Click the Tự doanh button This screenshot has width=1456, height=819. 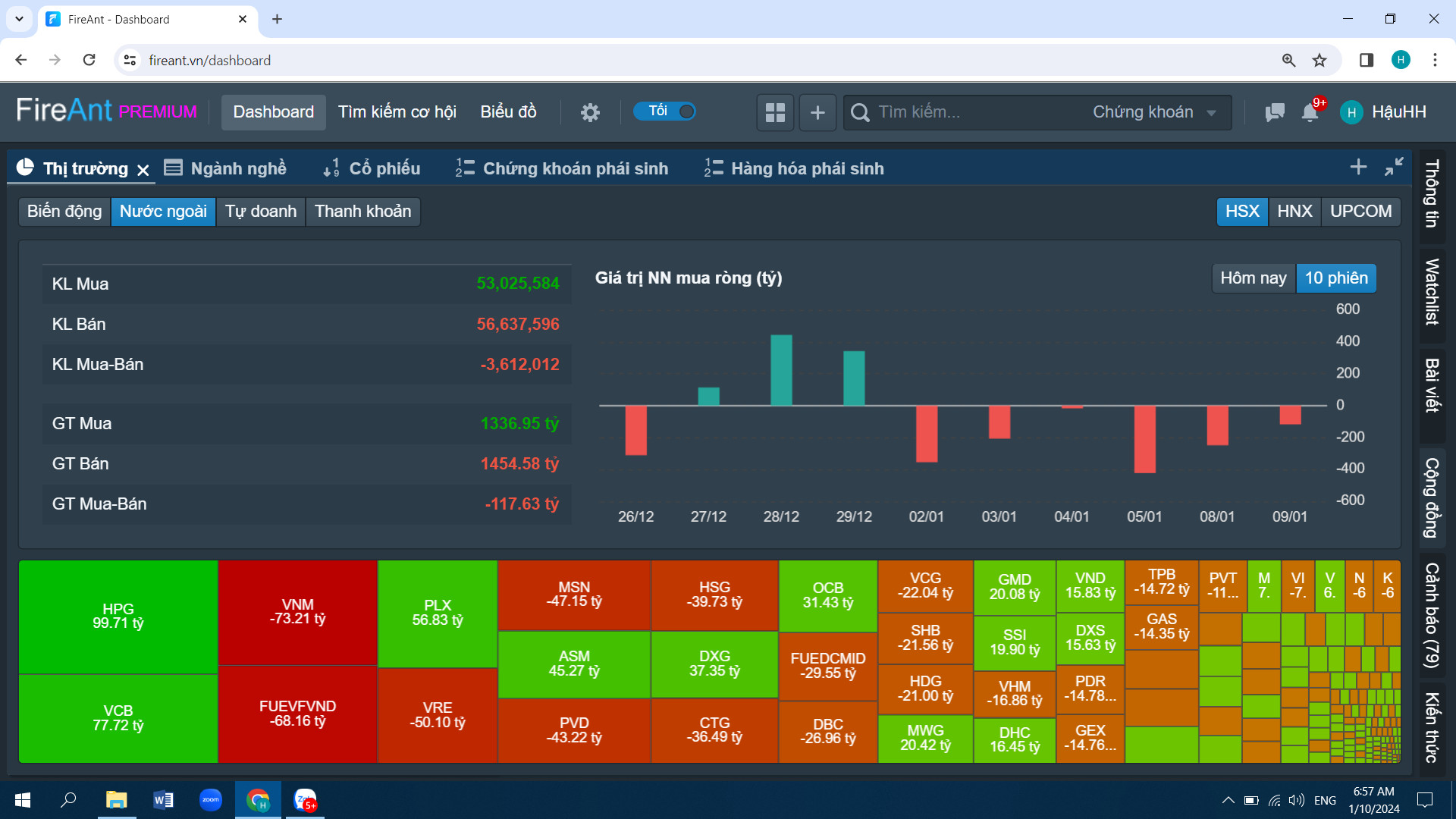pyautogui.click(x=261, y=212)
